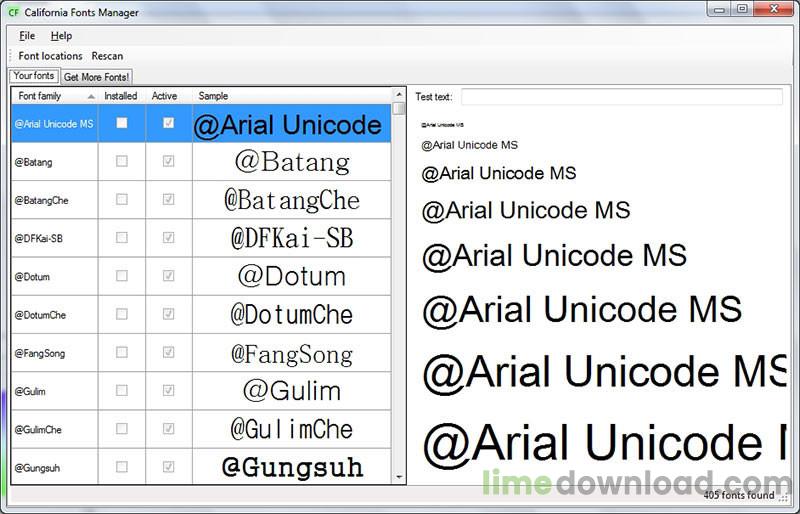Select the @Dotum font name cell
The width and height of the screenshot is (800, 514).
click(55, 277)
